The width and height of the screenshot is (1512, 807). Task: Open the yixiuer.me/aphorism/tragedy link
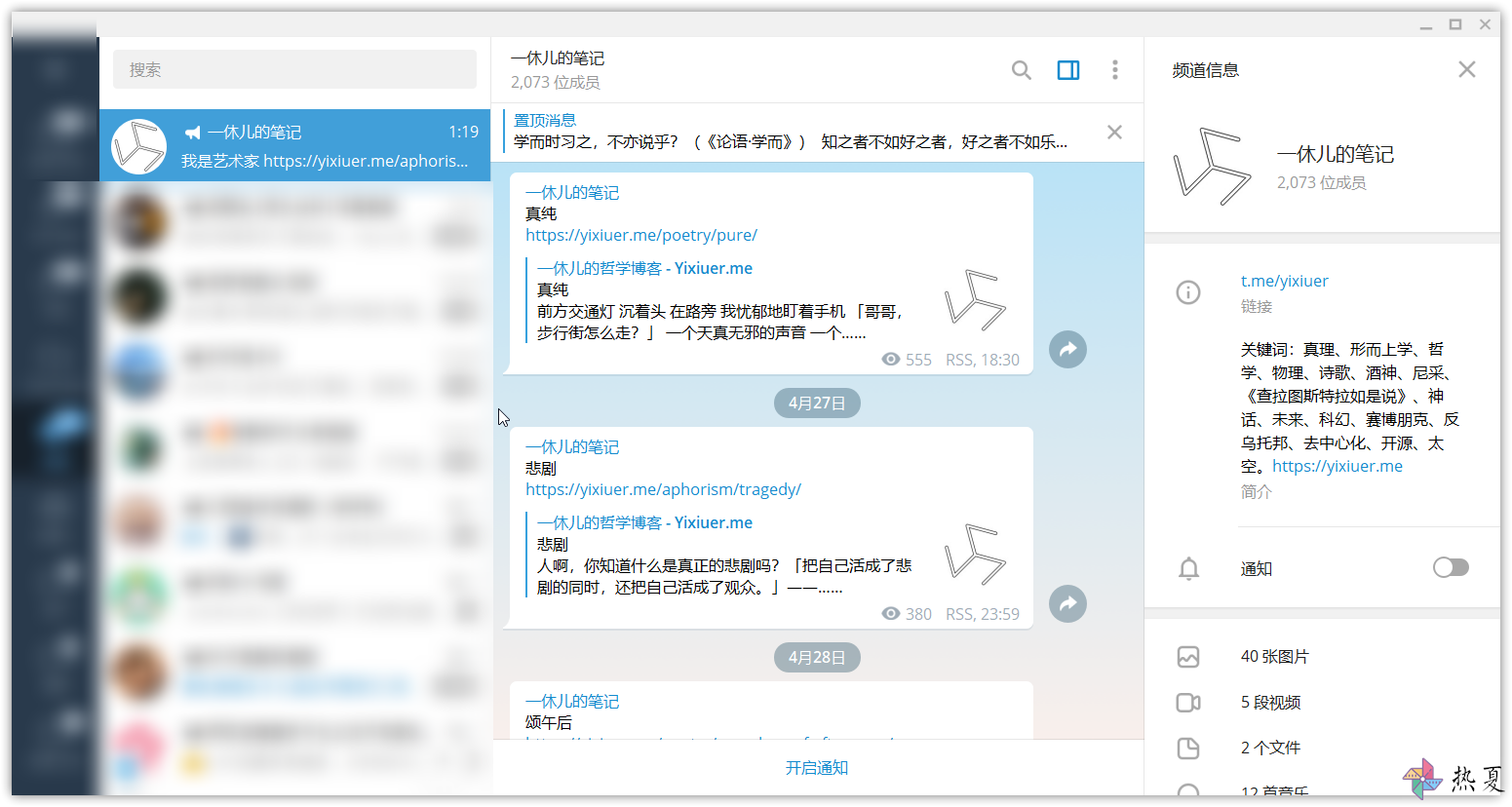click(x=663, y=489)
